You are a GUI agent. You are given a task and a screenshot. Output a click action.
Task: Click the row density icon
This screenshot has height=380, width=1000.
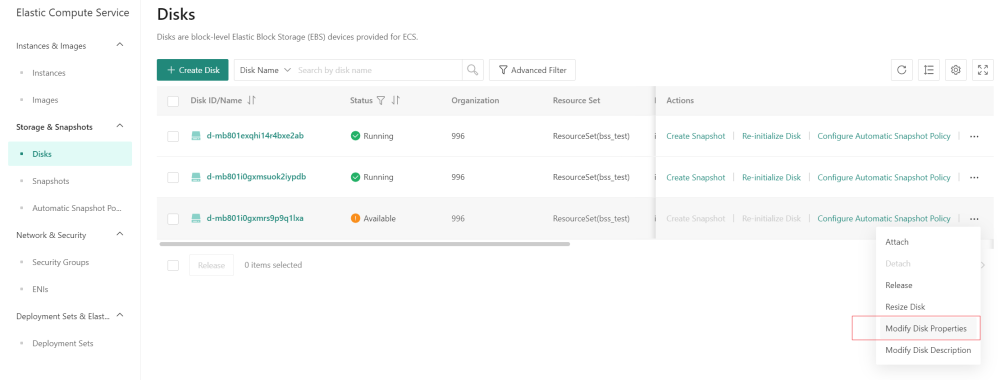coord(929,70)
